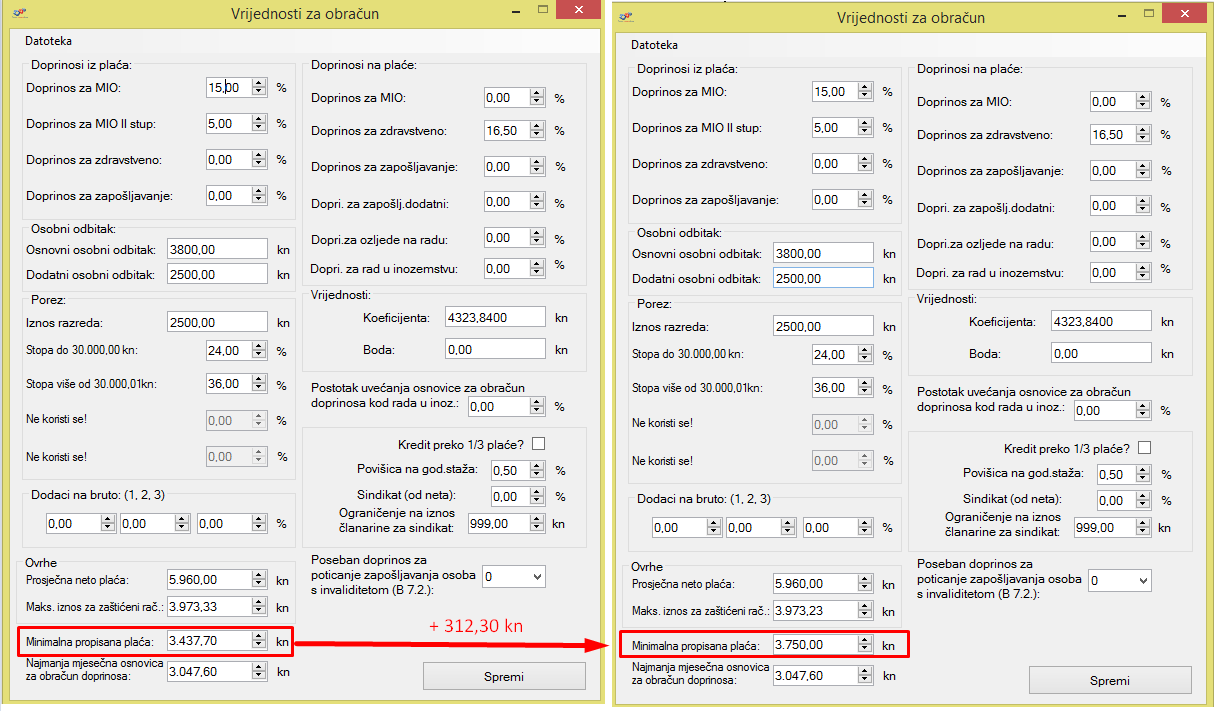Close the left Vrijednosti za obračun window
This screenshot has width=1218, height=711.
577,9
